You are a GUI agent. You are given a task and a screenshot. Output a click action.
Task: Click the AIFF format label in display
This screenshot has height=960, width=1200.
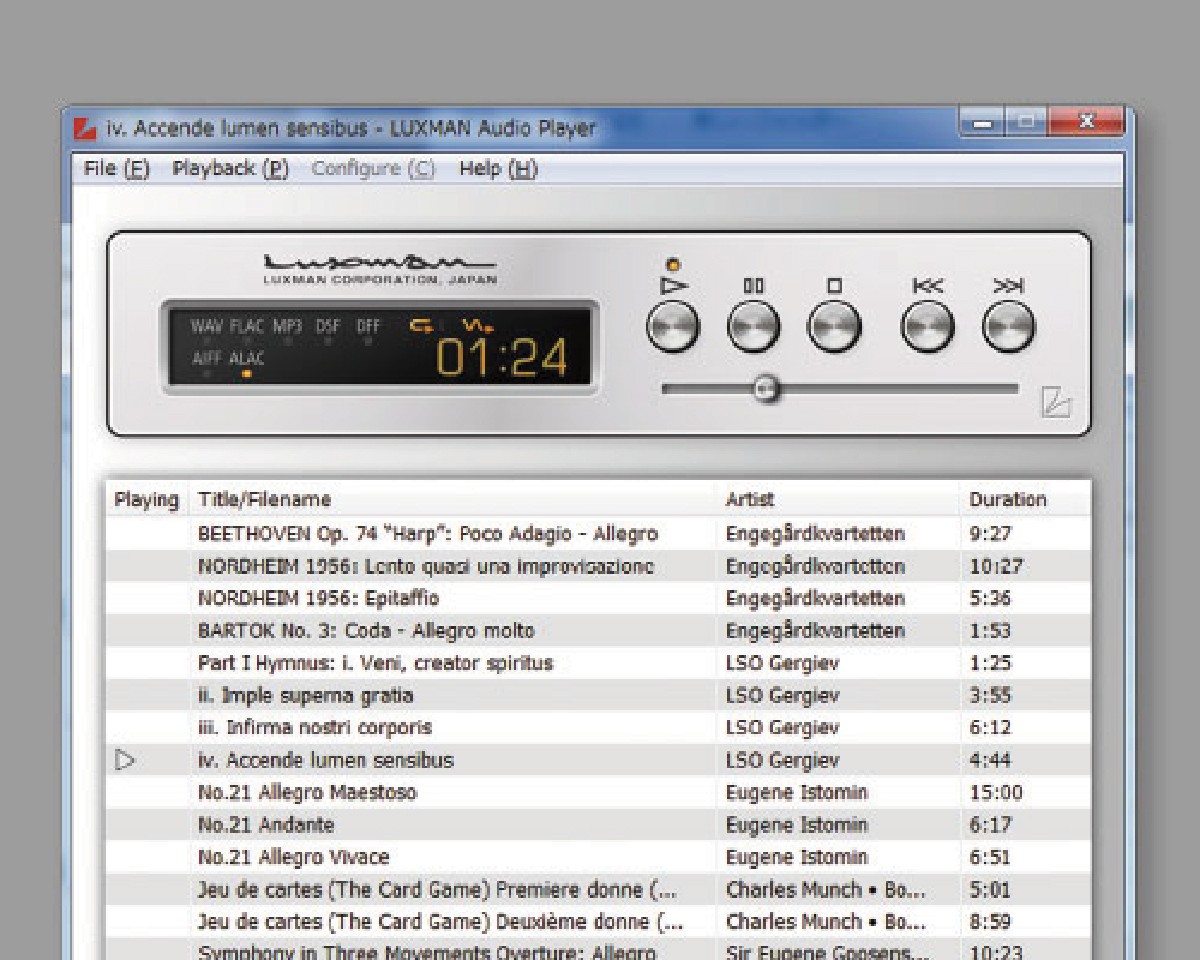pyautogui.click(x=207, y=357)
